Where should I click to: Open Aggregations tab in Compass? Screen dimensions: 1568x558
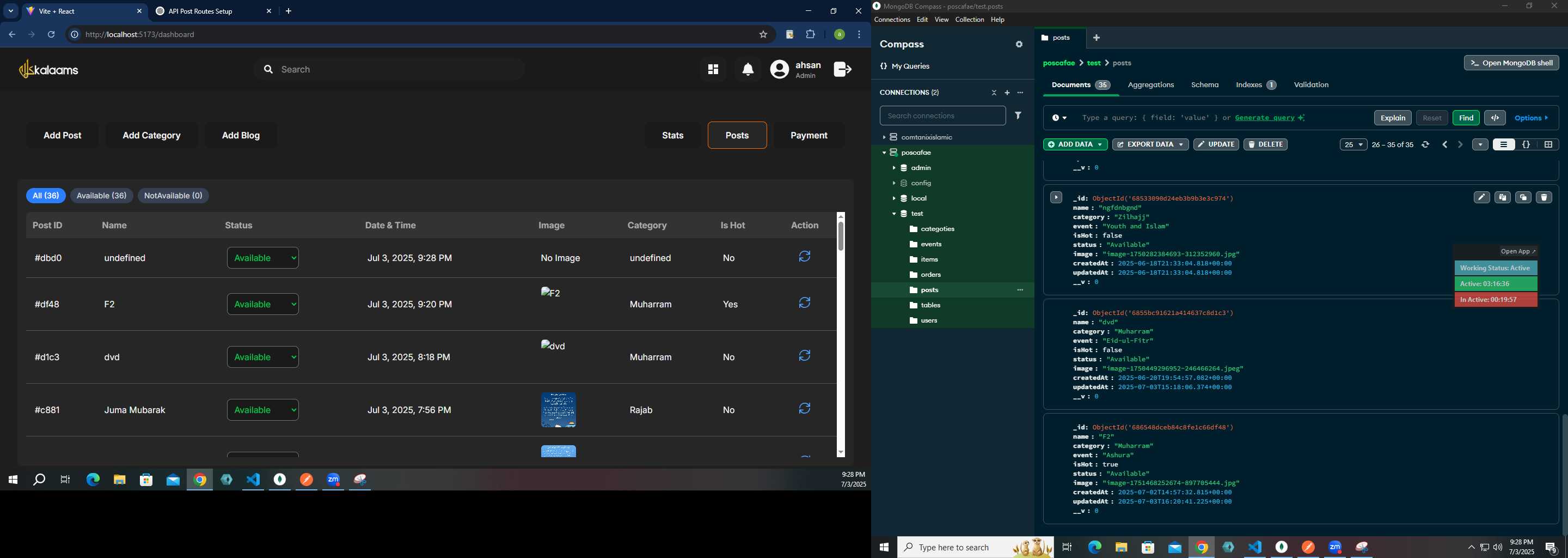coord(1150,84)
